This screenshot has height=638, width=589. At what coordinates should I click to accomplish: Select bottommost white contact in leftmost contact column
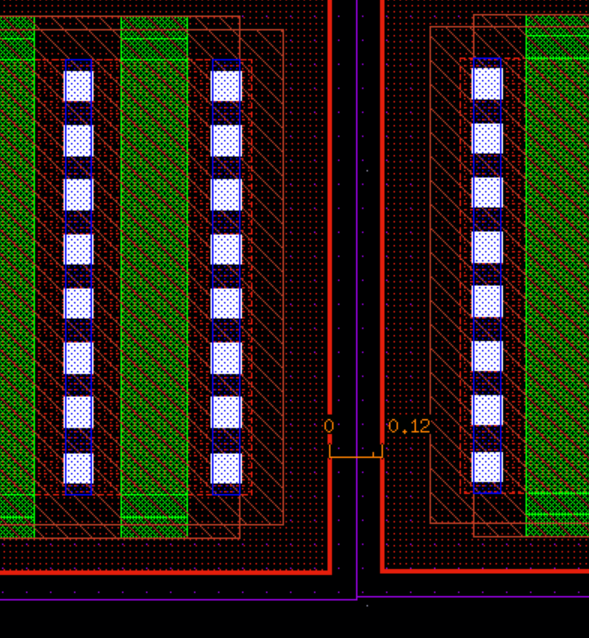[79, 469]
